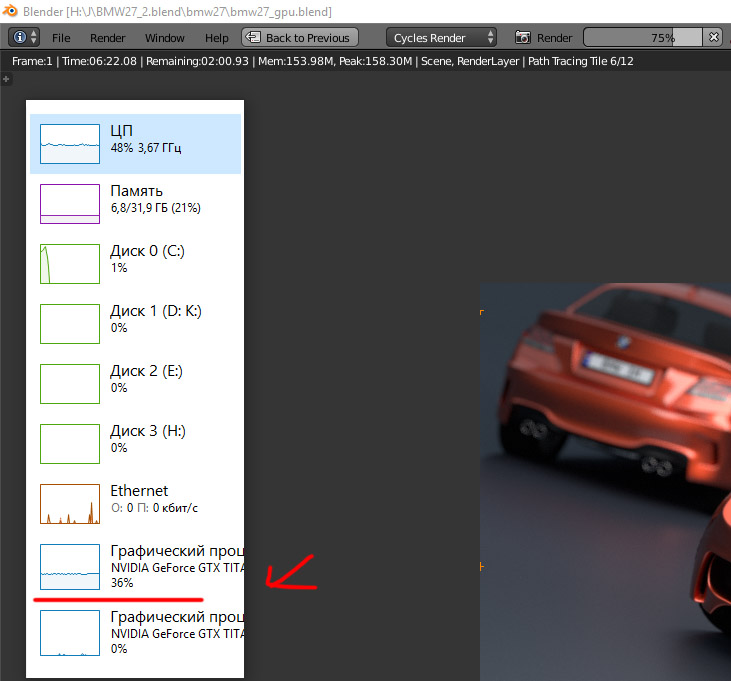Image resolution: width=731 pixels, height=681 pixels.
Task: Select the Диск 1 (D: K:) entry
Action: tap(135, 324)
